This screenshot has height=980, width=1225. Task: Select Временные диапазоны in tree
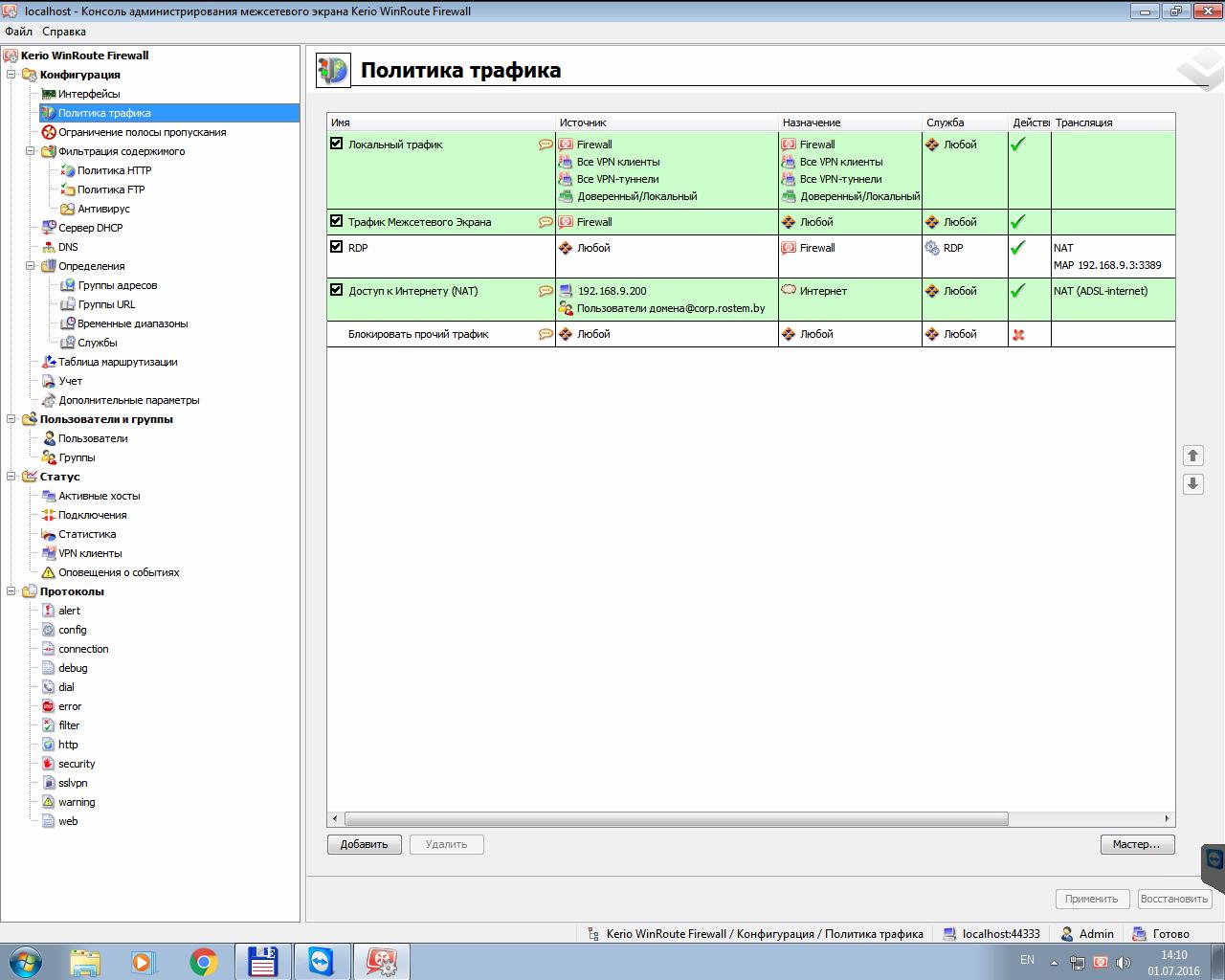(132, 323)
